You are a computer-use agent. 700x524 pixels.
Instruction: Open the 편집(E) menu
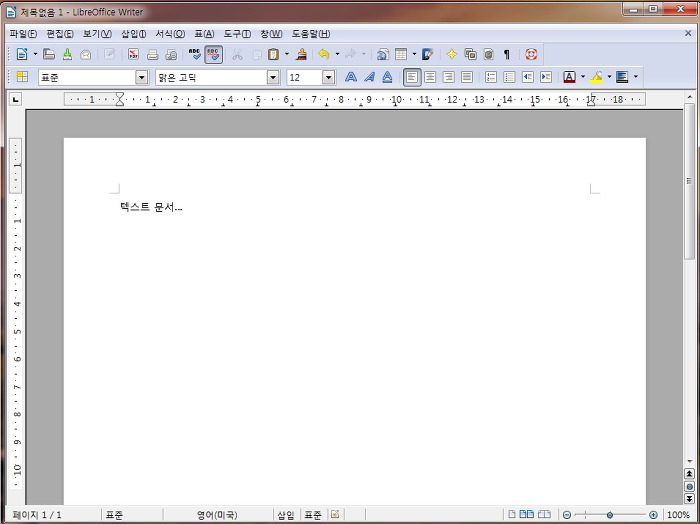coord(60,34)
